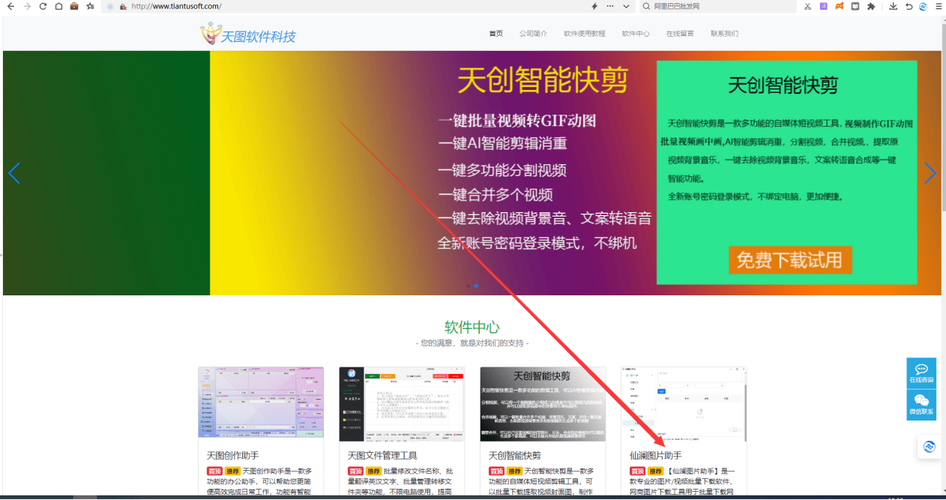Click the undo closed tab icon
This screenshot has height=500, width=946.
pos(909,6)
